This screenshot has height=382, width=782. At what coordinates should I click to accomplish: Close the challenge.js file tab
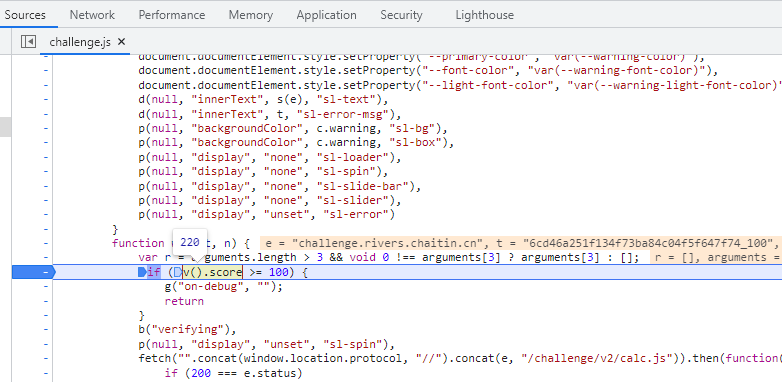coord(121,42)
